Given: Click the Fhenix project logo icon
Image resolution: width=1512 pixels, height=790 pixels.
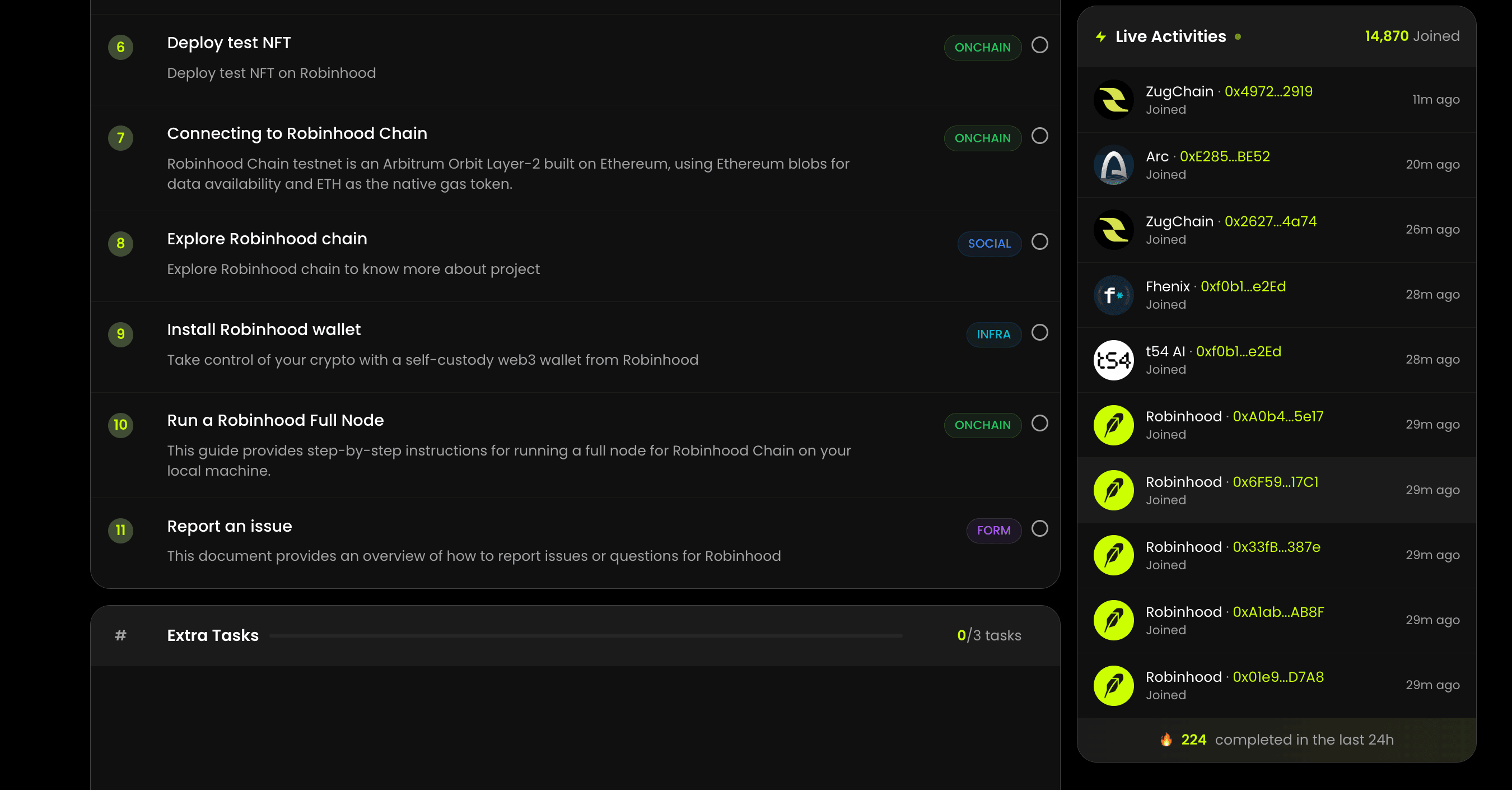Looking at the screenshot, I should (1113, 295).
